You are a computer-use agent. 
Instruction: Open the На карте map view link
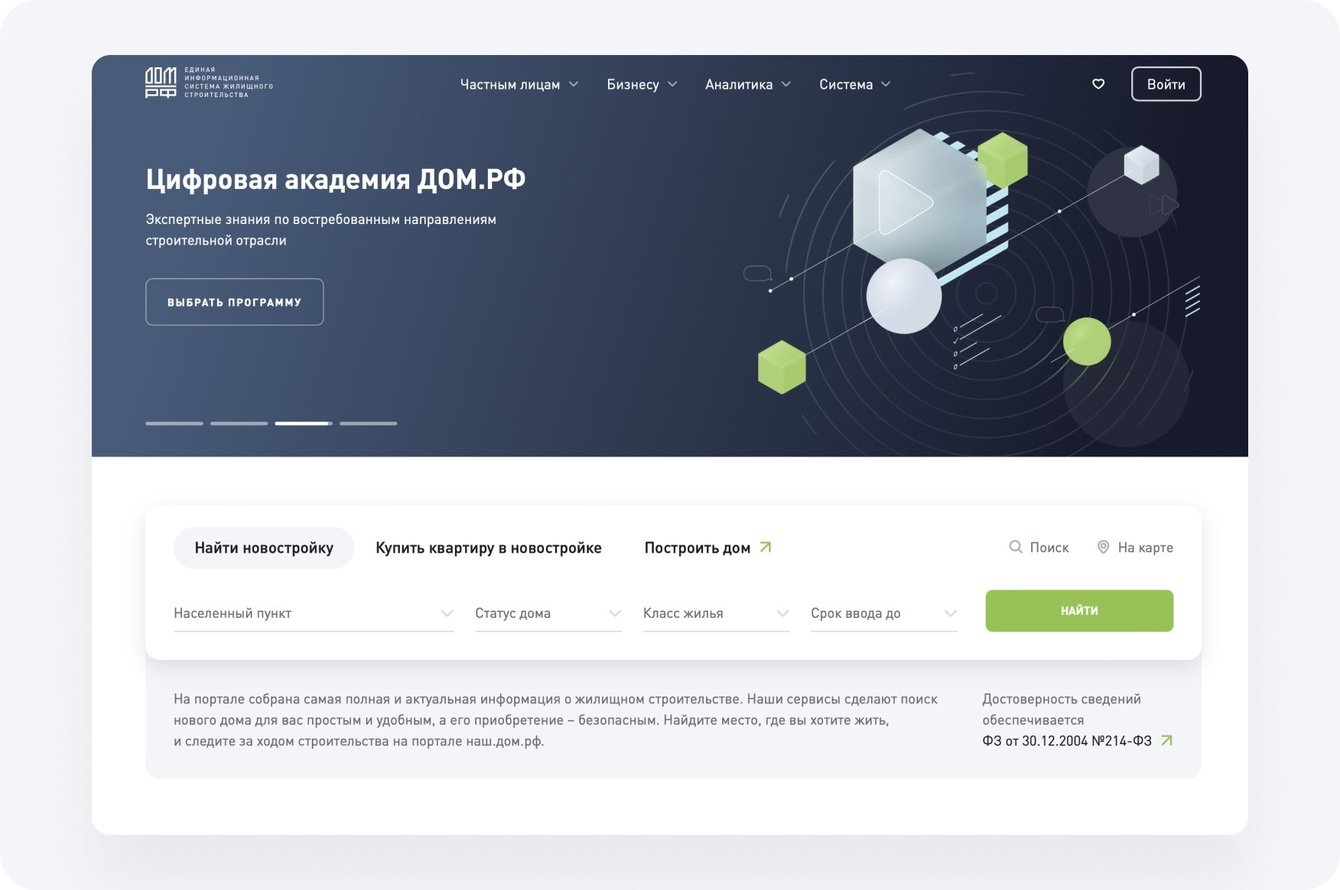point(1135,548)
